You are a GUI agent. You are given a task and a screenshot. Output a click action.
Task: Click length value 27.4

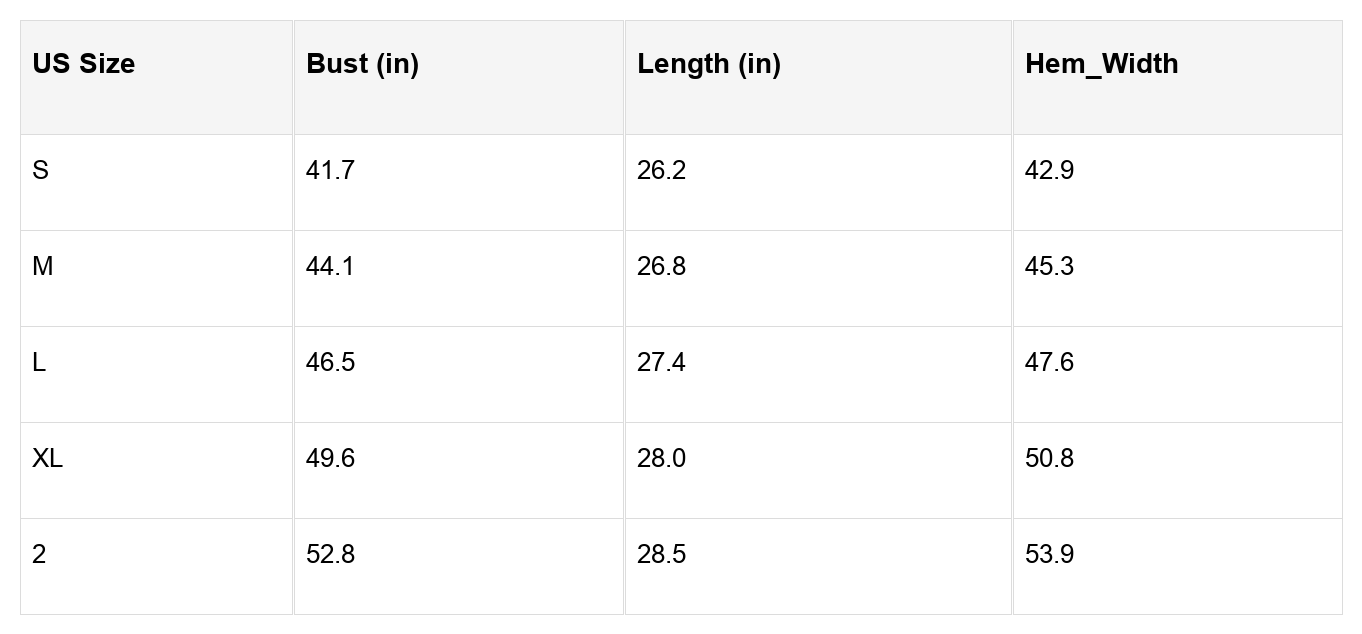(661, 363)
